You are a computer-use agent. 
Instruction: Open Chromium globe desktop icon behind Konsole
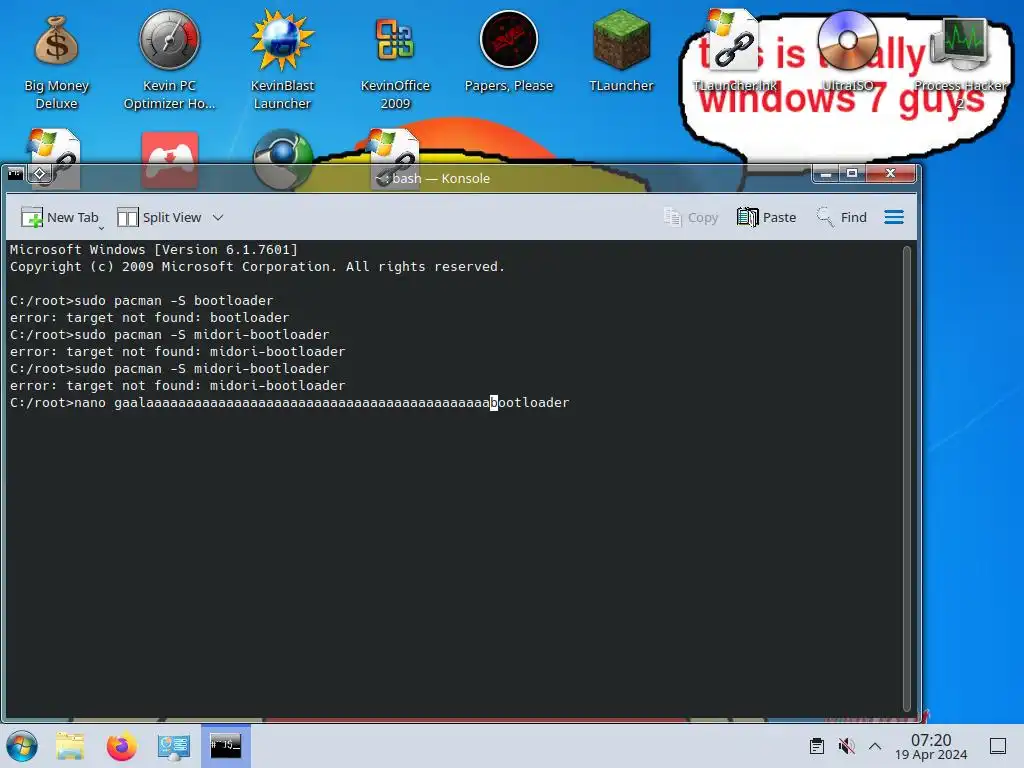pos(282,159)
